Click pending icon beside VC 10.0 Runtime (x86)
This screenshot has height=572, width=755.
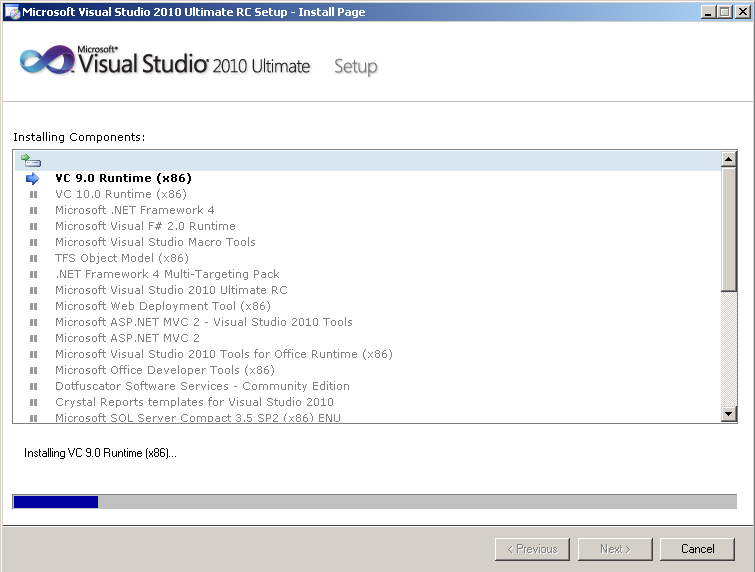33,195
